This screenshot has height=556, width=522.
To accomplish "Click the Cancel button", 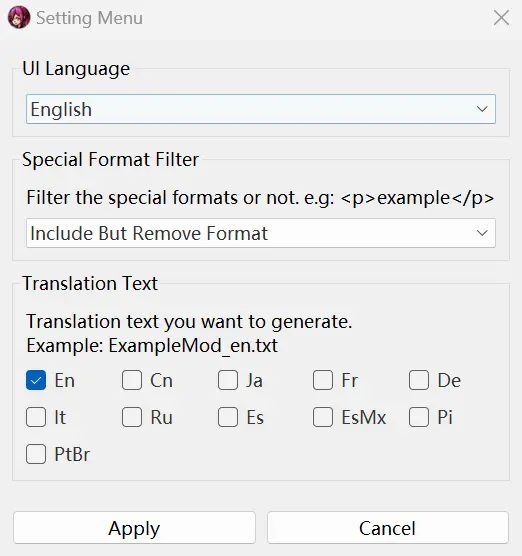I will click(x=388, y=528).
